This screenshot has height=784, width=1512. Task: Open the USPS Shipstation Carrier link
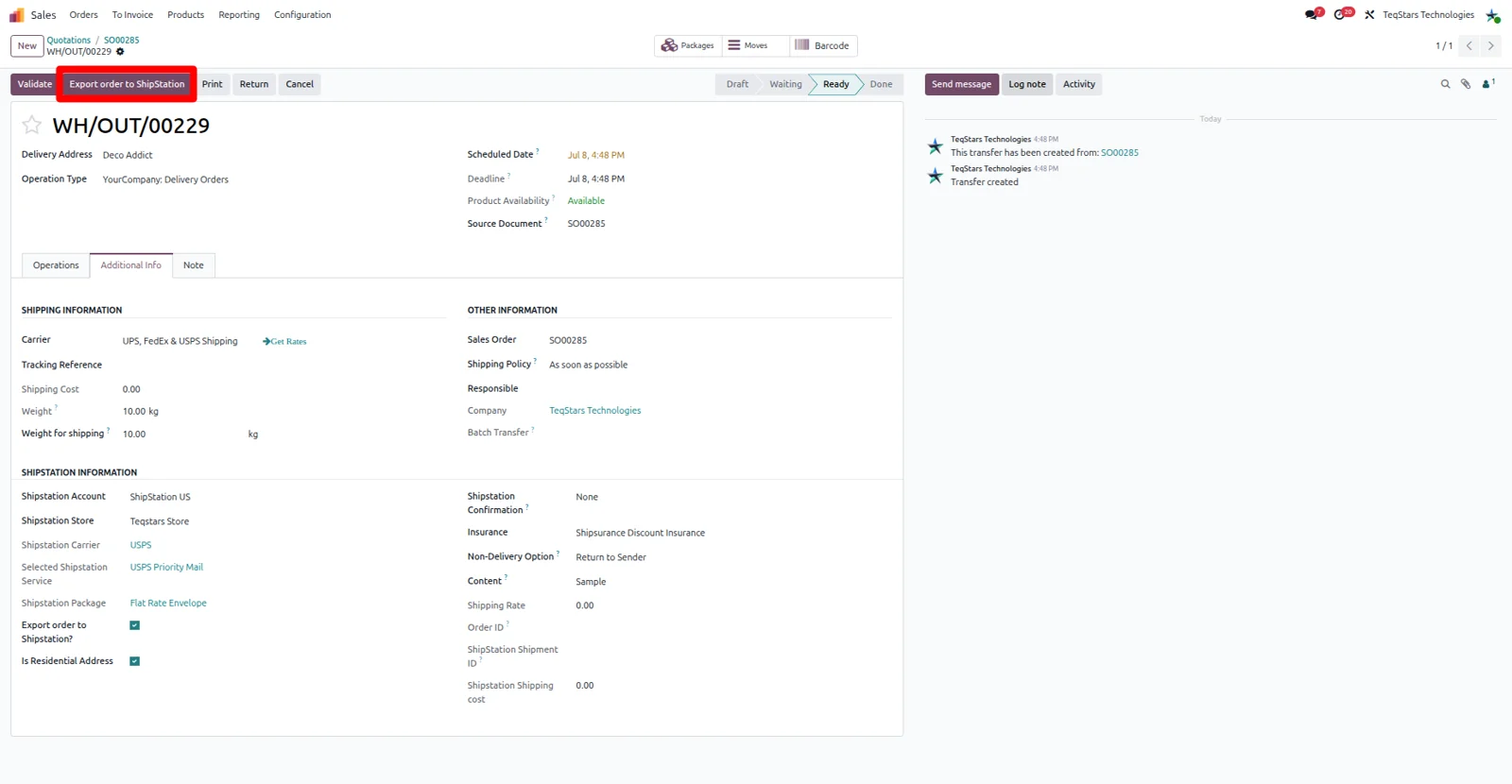pyautogui.click(x=141, y=545)
